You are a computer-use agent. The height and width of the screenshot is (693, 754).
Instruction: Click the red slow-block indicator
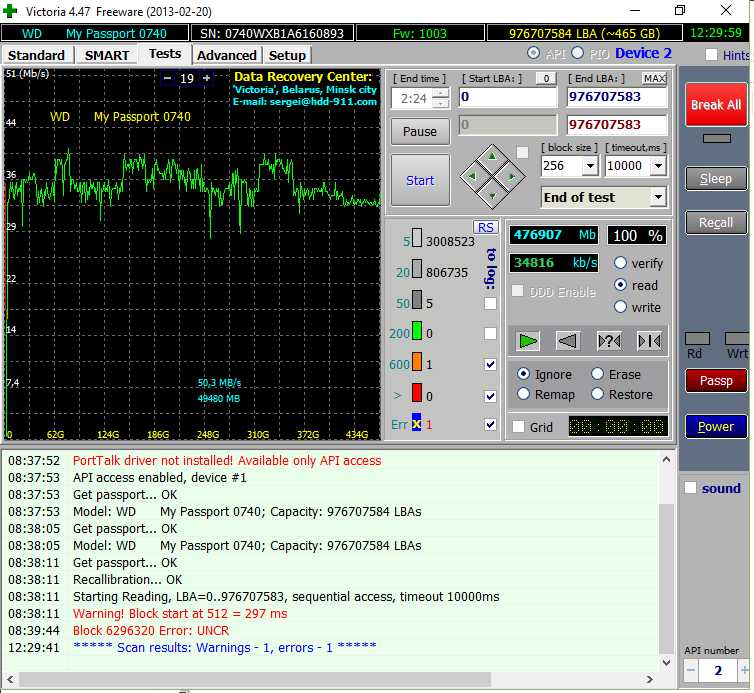click(x=417, y=392)
